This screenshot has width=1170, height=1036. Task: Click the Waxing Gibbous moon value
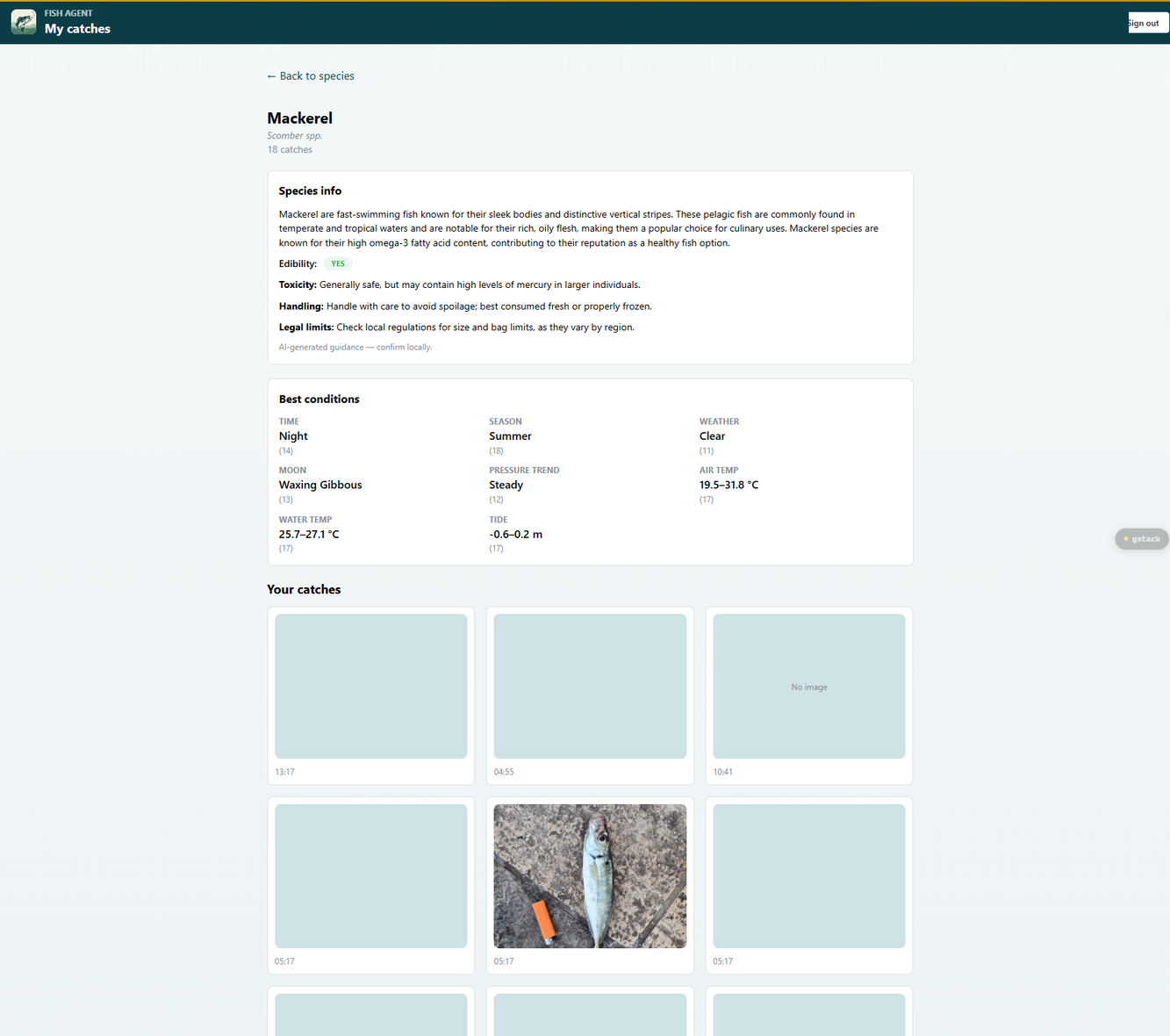320,485
